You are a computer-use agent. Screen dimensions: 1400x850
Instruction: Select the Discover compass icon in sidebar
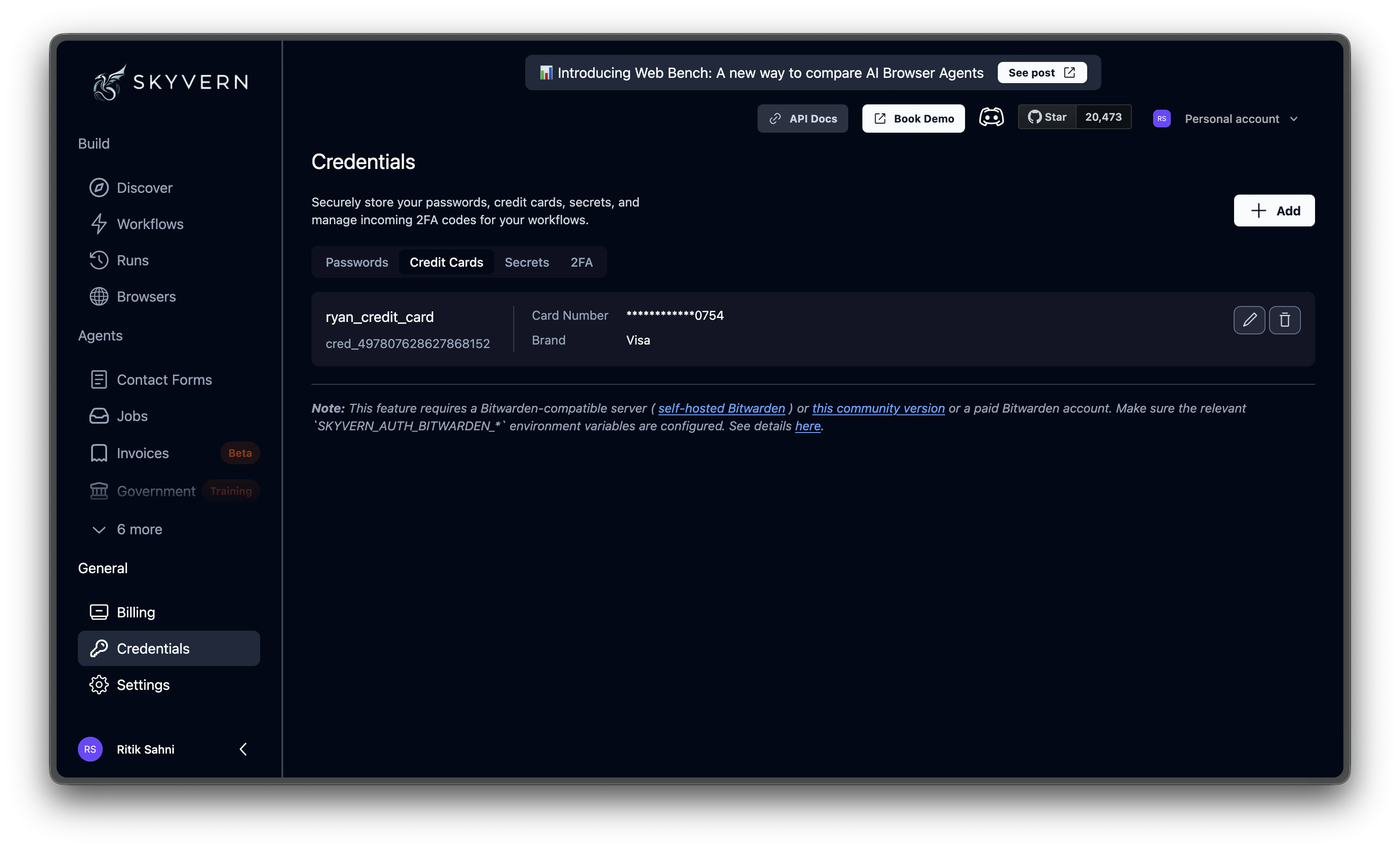click(x=100, y=188)
